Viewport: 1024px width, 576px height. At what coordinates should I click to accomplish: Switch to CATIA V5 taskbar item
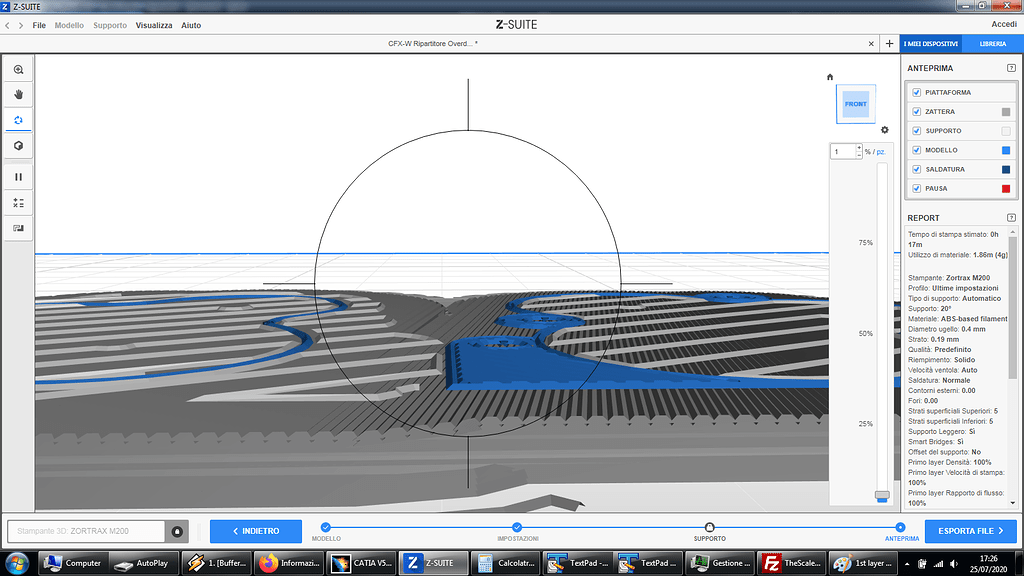click(361, 564)
